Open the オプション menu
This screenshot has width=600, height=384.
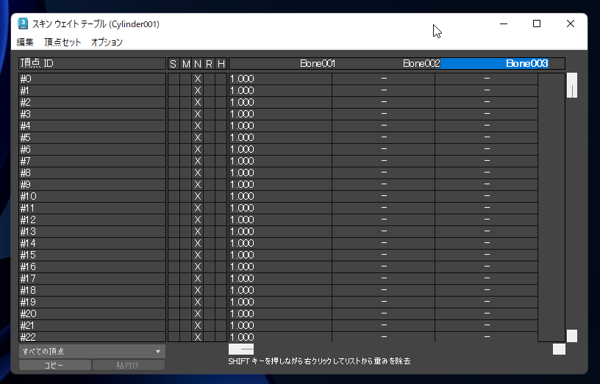[107, 42]
